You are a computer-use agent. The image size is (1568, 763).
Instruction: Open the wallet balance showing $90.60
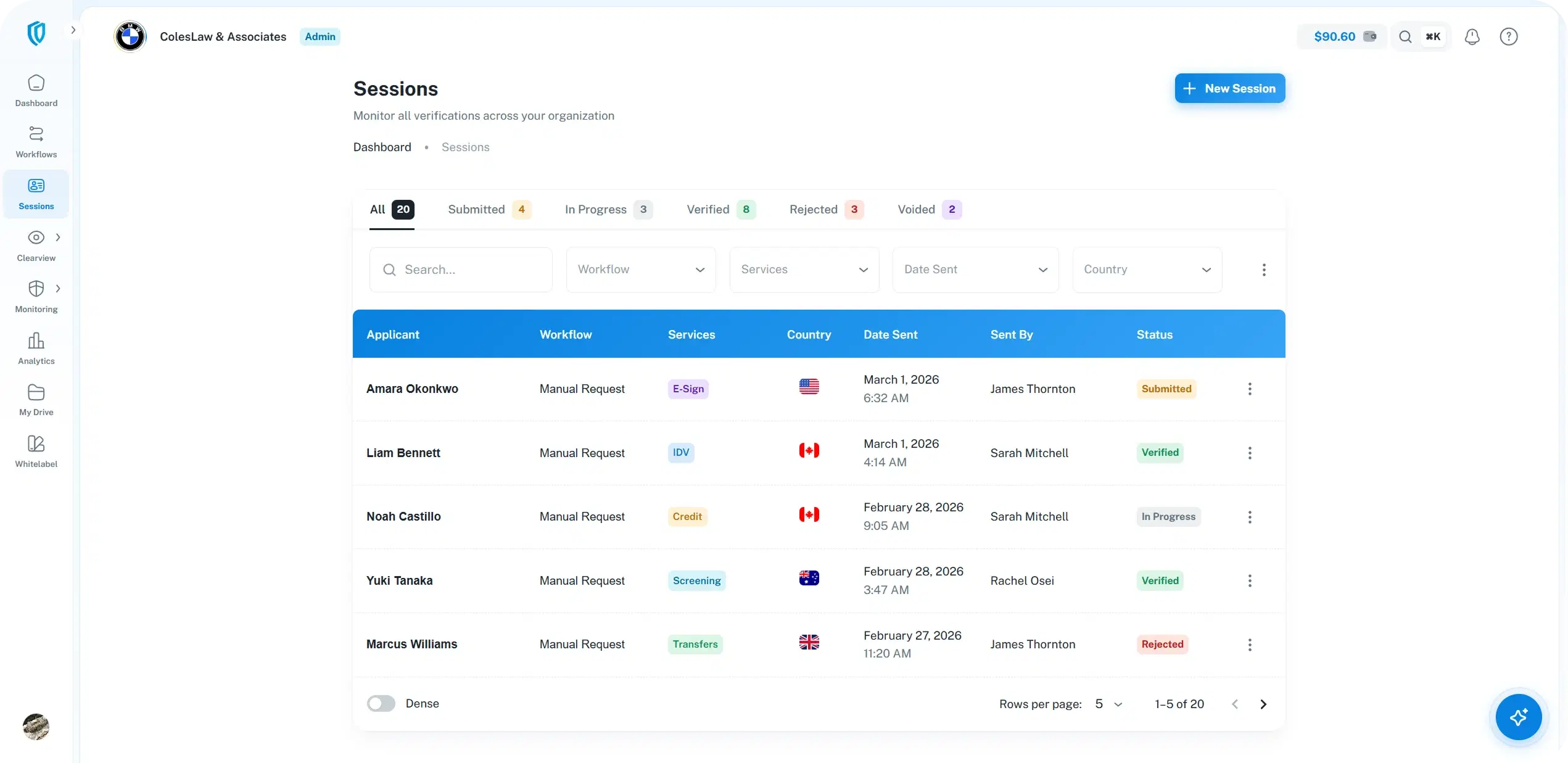(1342, 36)
